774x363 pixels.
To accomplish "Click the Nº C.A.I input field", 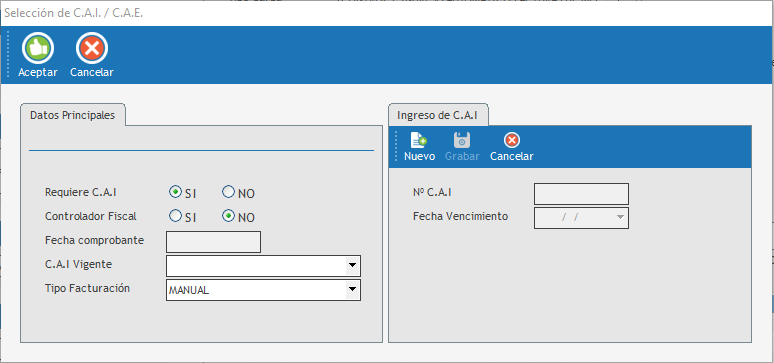I will tap(581, 194).
